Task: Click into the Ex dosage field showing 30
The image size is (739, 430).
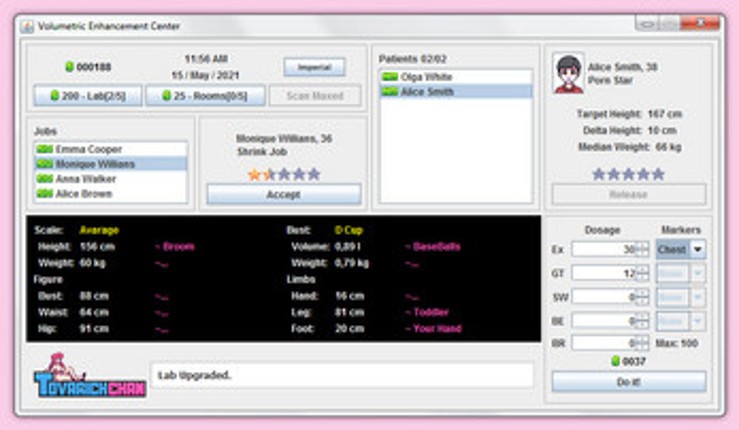Action: pyautogui.click(x=604, y=249)
